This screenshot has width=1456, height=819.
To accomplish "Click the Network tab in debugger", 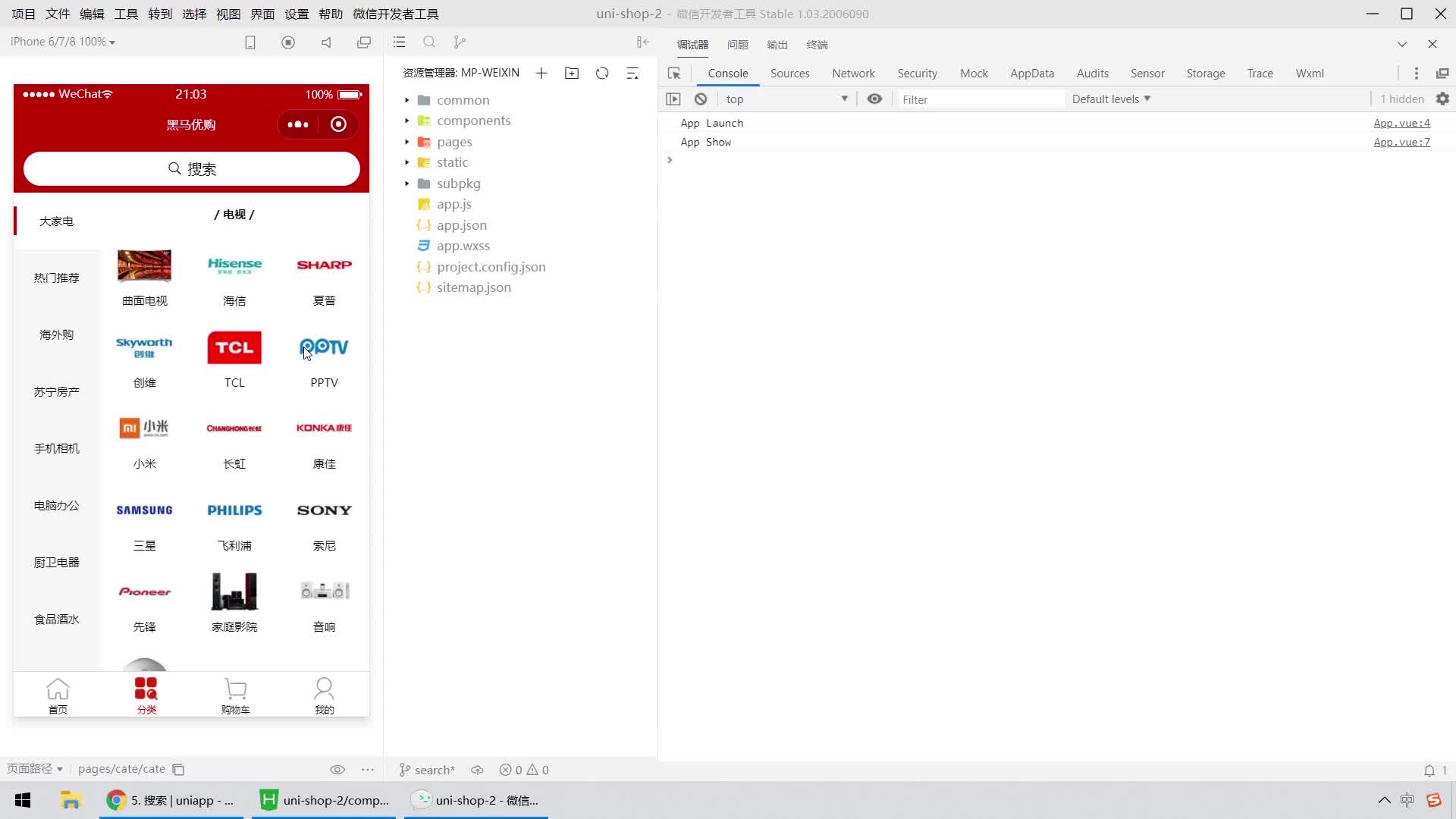I will [854, 73].
